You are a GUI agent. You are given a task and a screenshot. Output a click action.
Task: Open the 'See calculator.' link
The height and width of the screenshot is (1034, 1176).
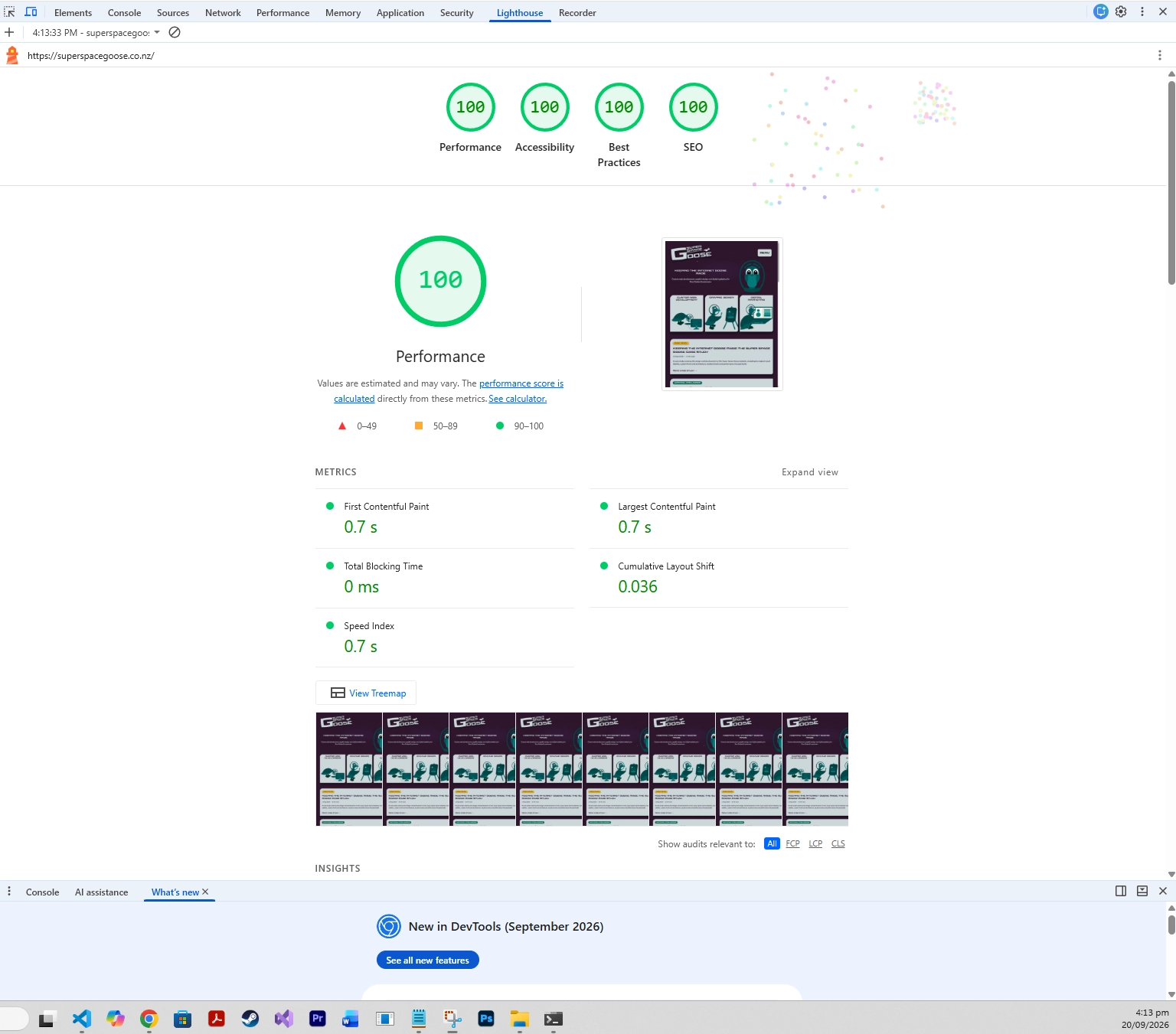(x=518, y=399)
